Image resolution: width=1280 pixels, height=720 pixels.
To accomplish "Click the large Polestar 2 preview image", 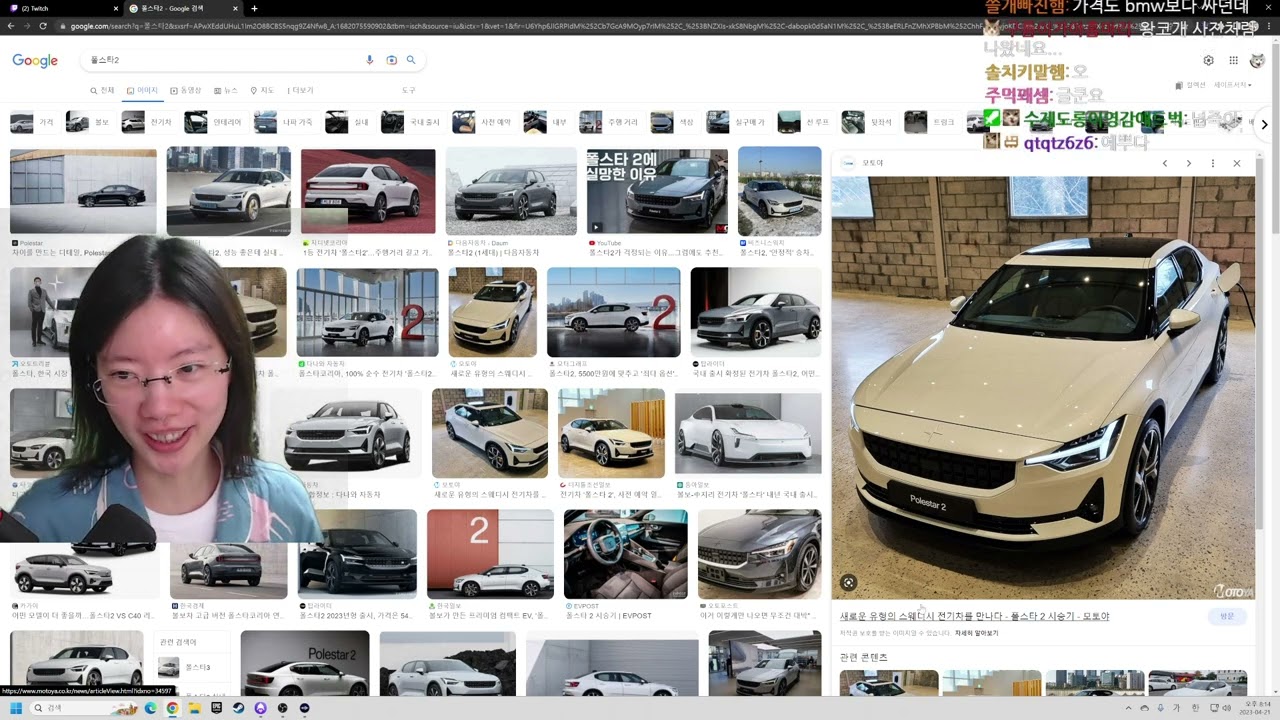I will [x=1043, y=388].
